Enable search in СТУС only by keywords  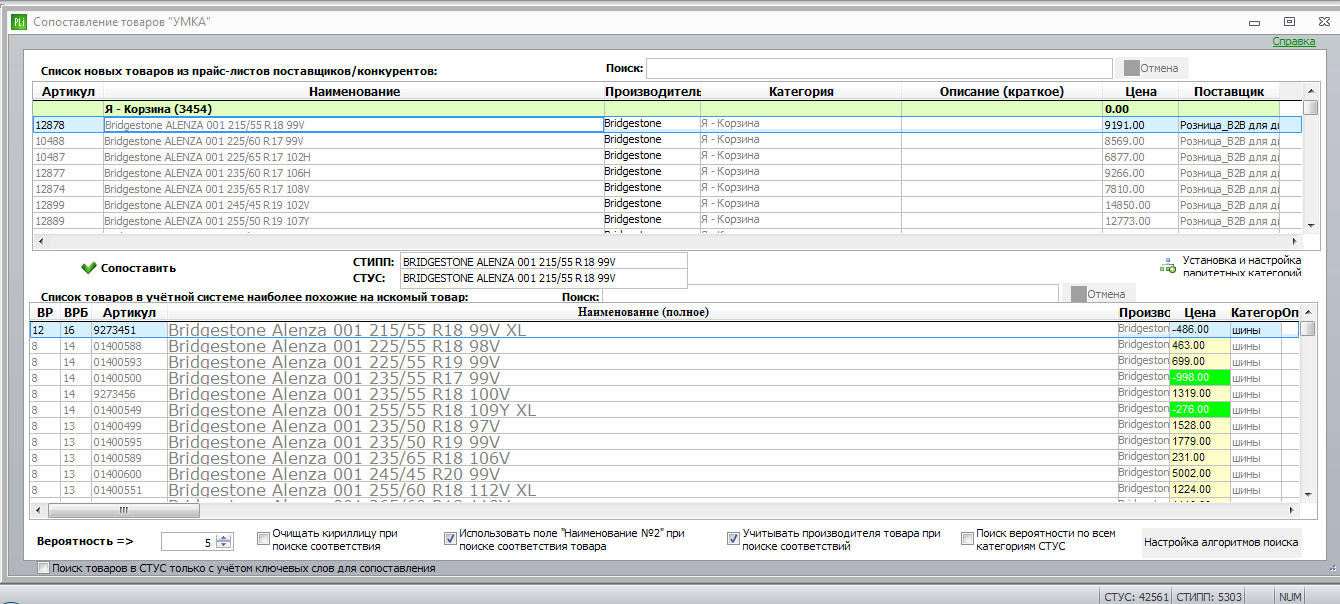(43, 568)
